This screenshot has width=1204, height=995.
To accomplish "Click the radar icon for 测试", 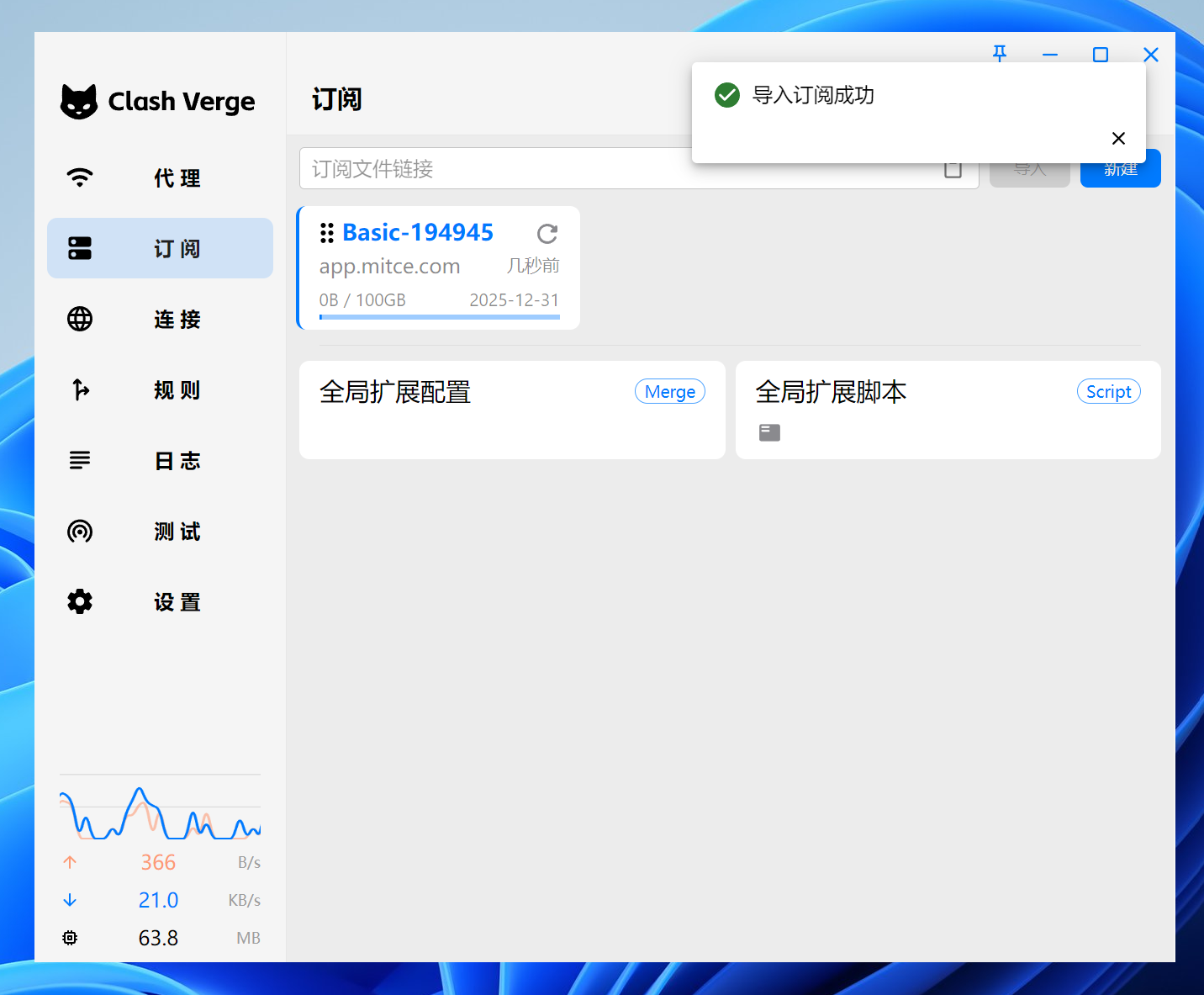I will click(x=80, y=532).
